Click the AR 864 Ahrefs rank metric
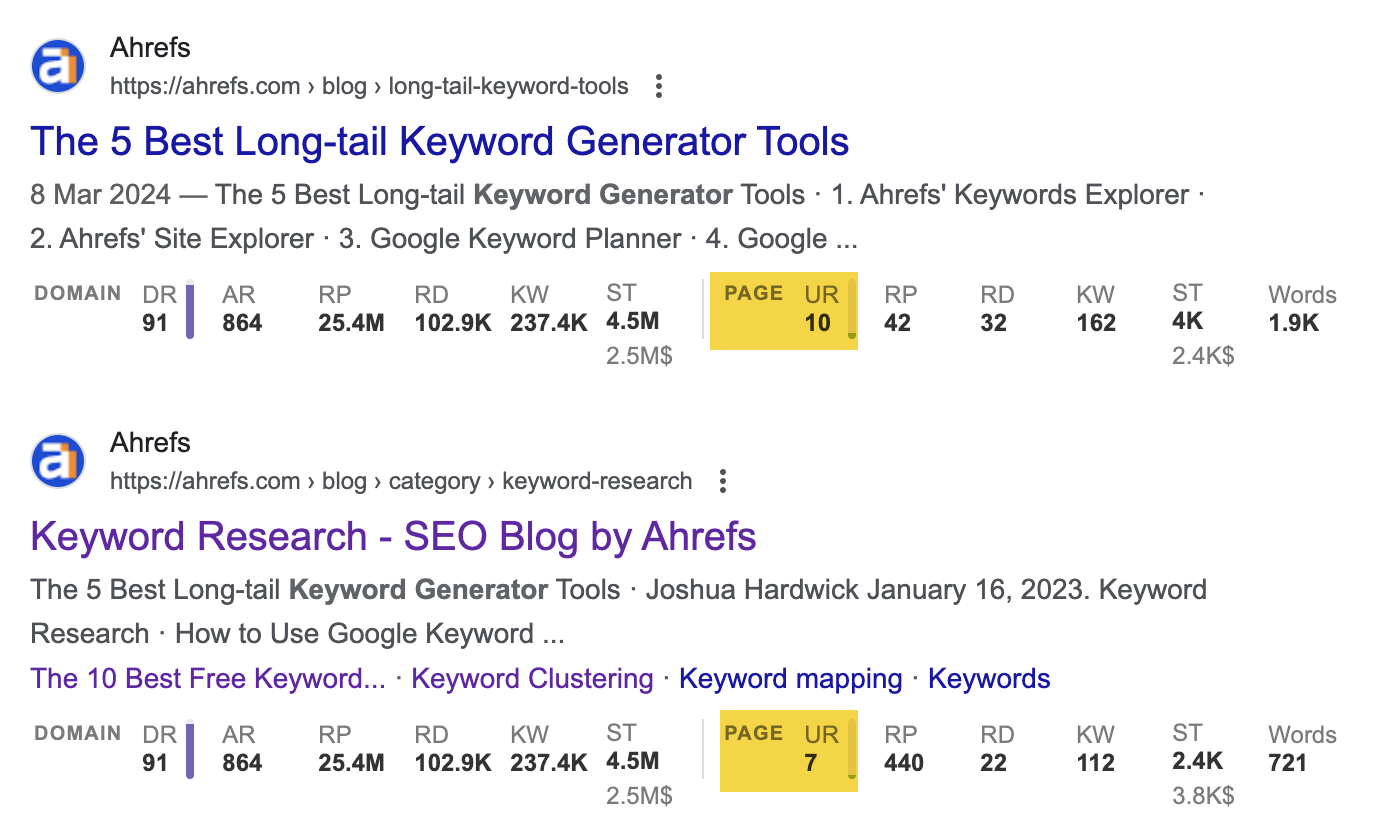This screenshot has height=830, width=1398. tap(240, 308)
